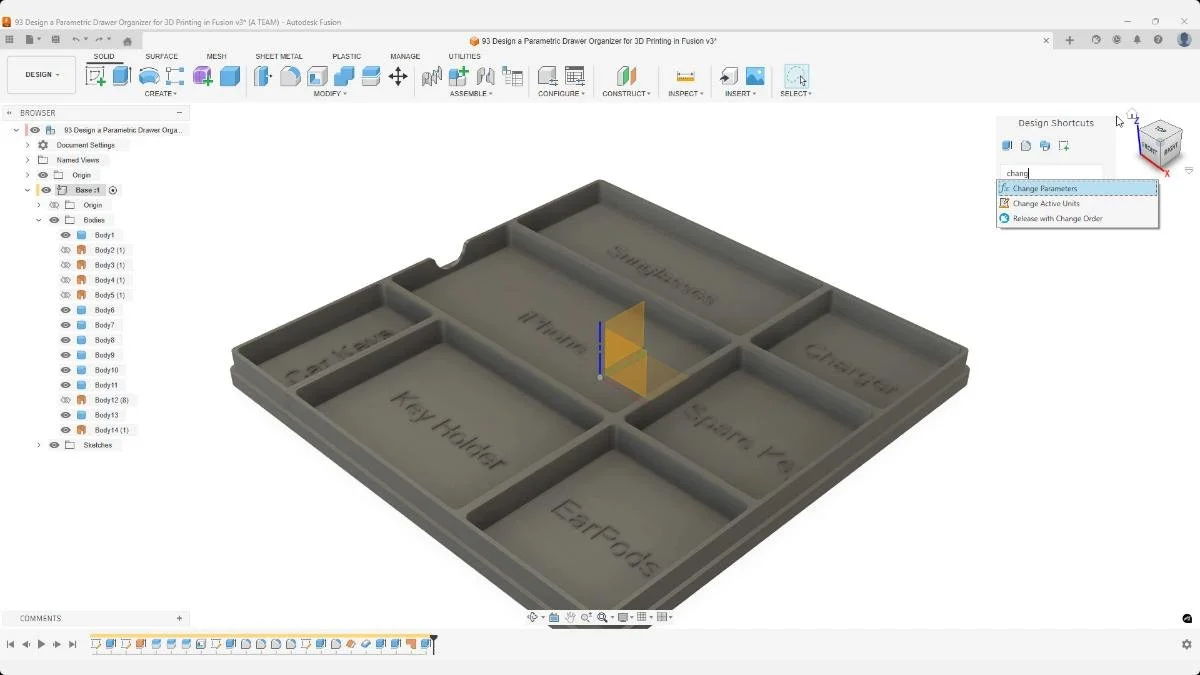Choose Change Parameters from shortcut results

click(x=1077, y=188)
